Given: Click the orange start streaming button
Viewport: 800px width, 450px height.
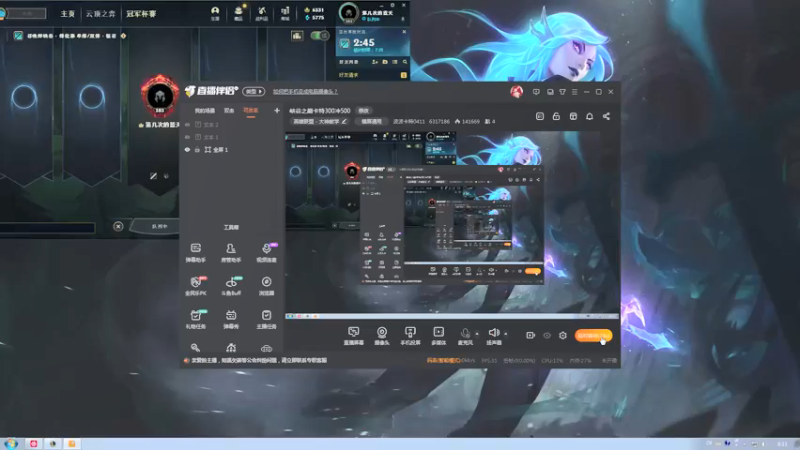Looking at the screenshot, I should [593, 335].
